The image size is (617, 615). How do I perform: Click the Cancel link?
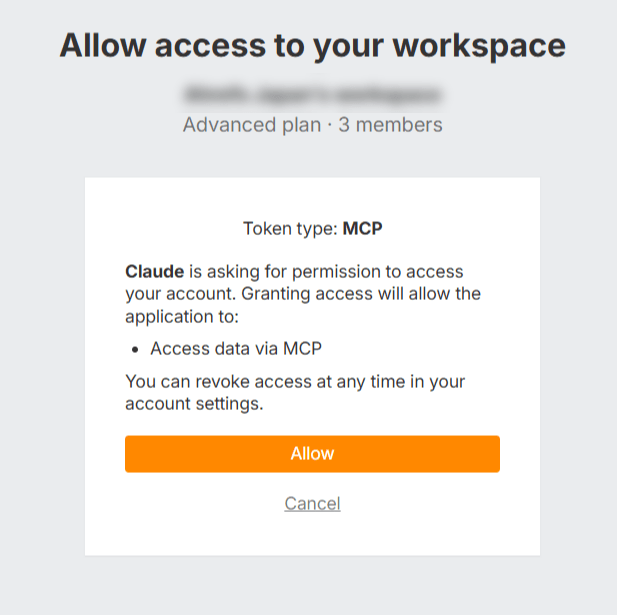(312, 503)
